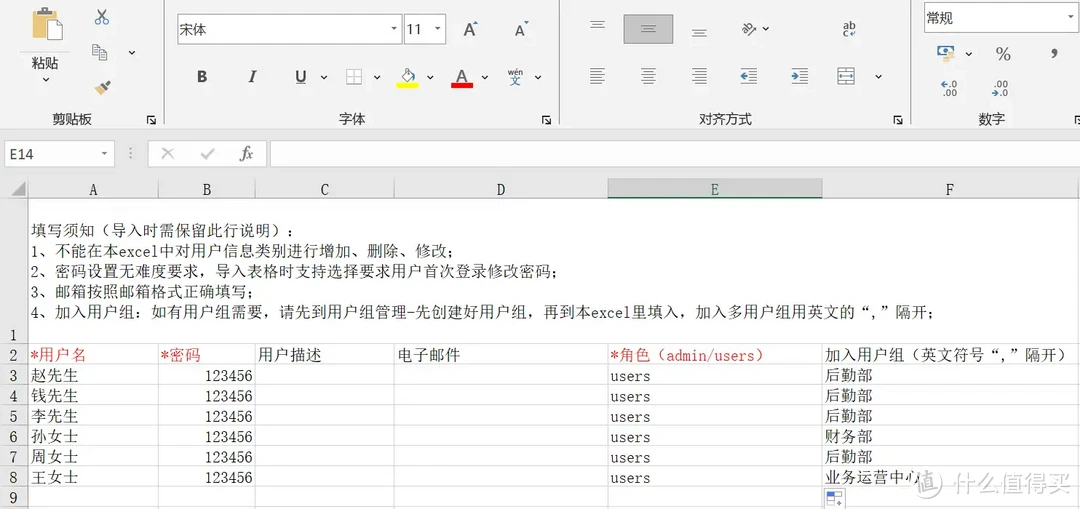This screenshot has height=509, width=1080.
Task: Open the merge cells dropdown arrow
Action: pos(878,76)
